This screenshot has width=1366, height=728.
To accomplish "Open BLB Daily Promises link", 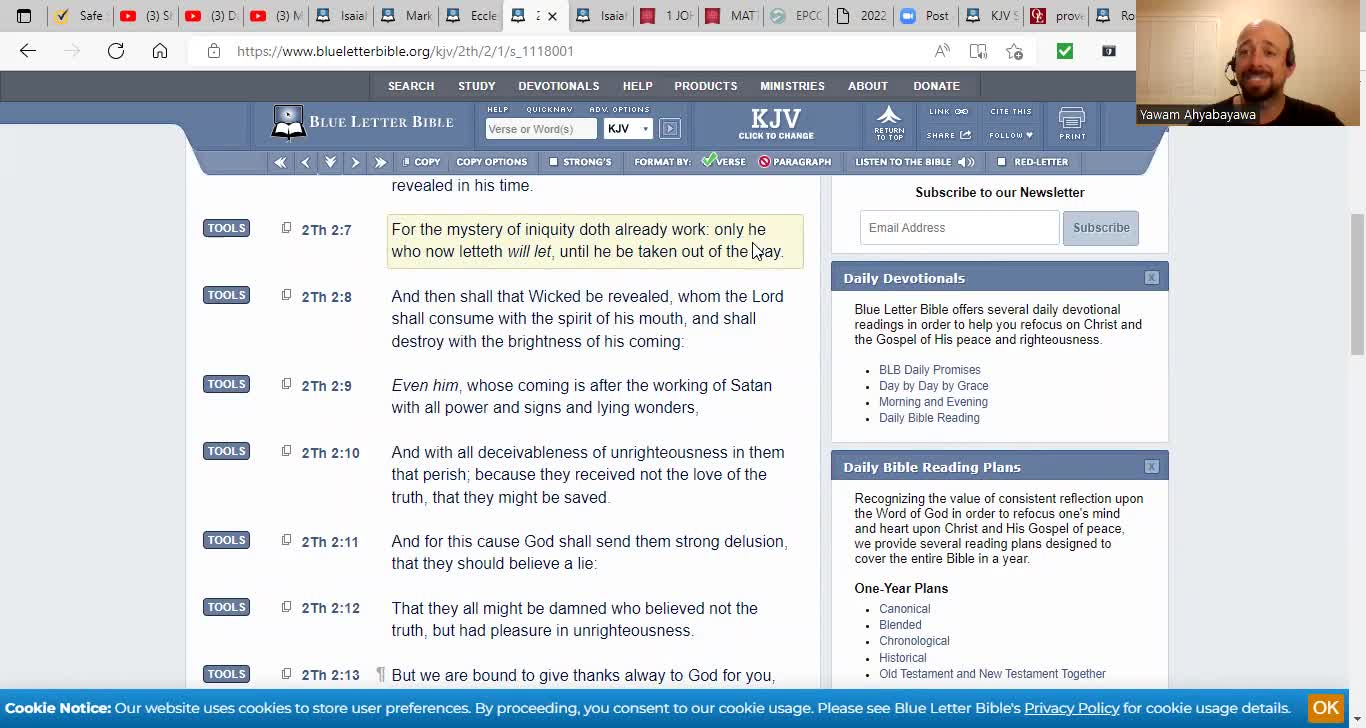I will [930, 370].
